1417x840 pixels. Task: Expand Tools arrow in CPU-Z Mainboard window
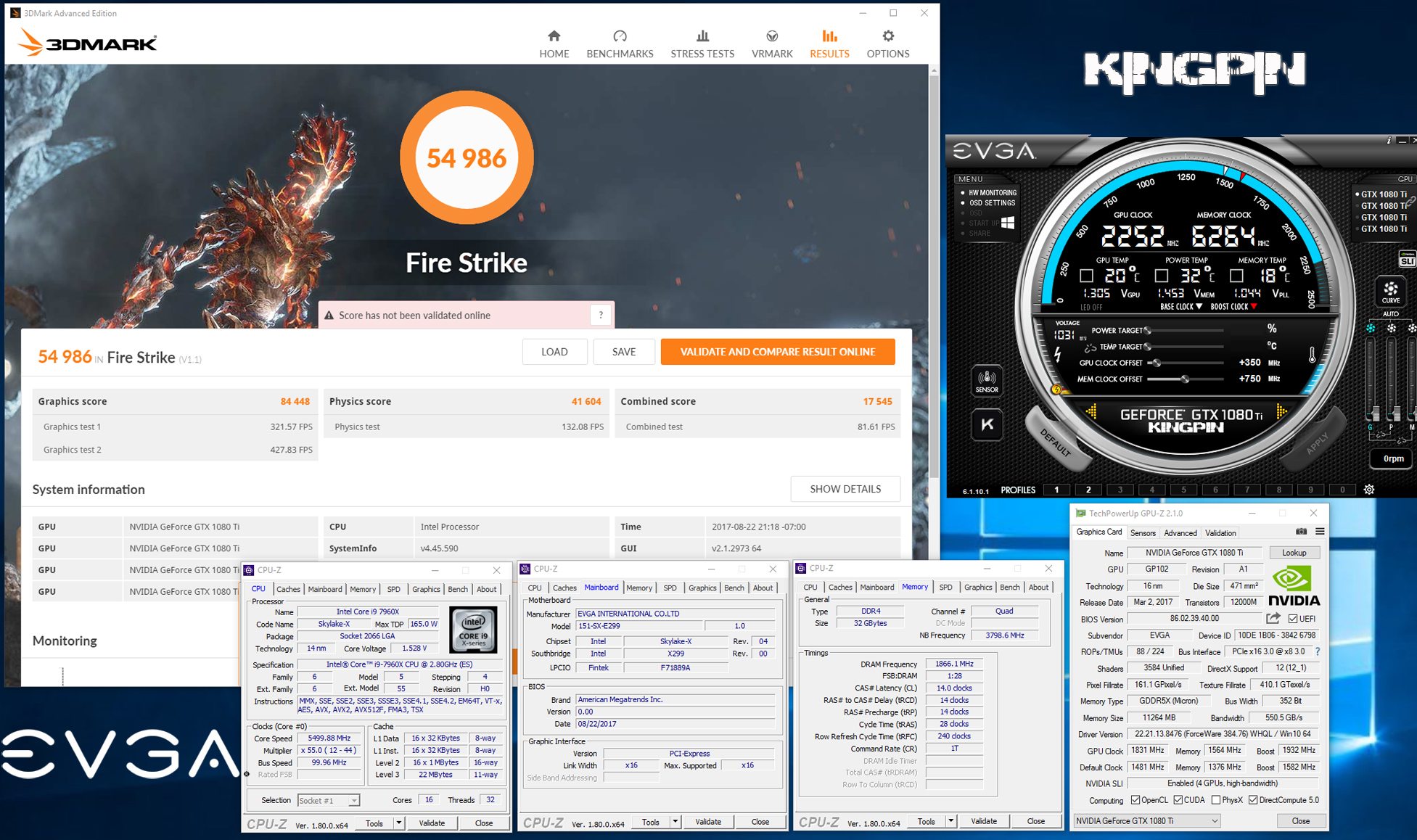point(675,822)
